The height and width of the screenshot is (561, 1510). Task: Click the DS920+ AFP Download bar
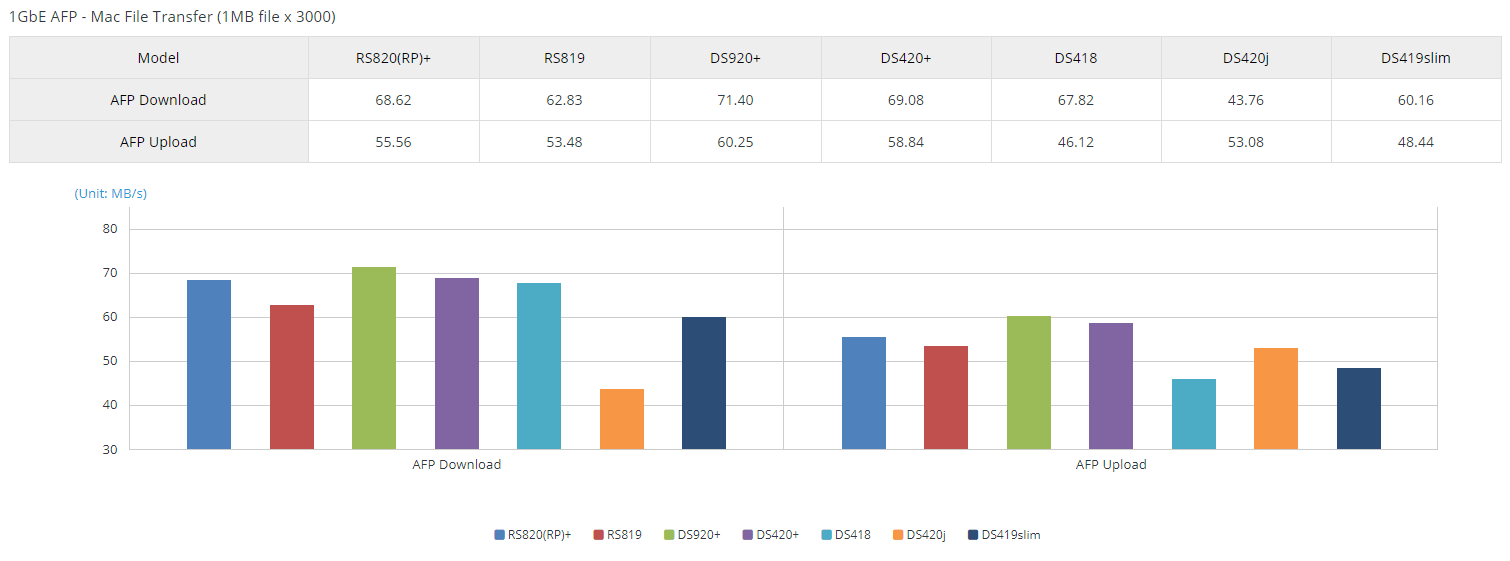click(374, 358)
